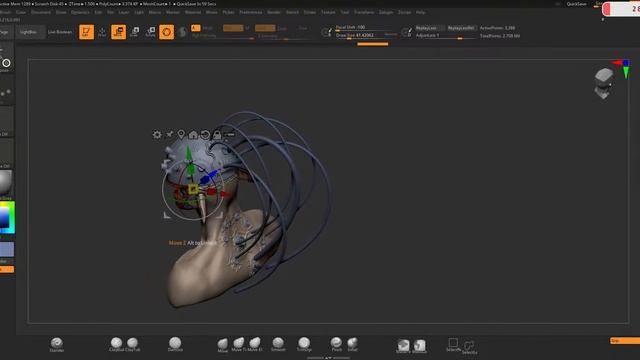Reset gizmo orientation with circular arrow icon
Image resolution: width=640 pixels, height=360 pixels.
pos(205,135)
